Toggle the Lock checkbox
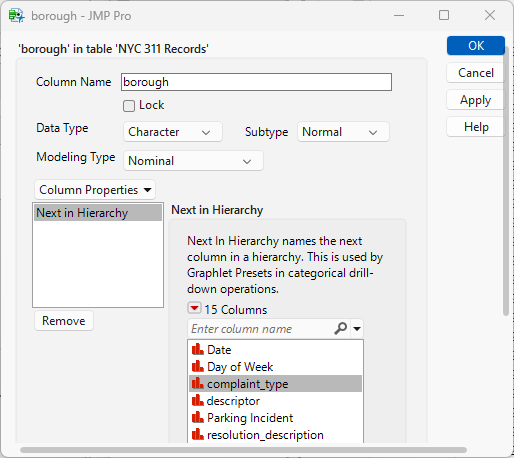514x458 pixels. [x=129, y=106]
